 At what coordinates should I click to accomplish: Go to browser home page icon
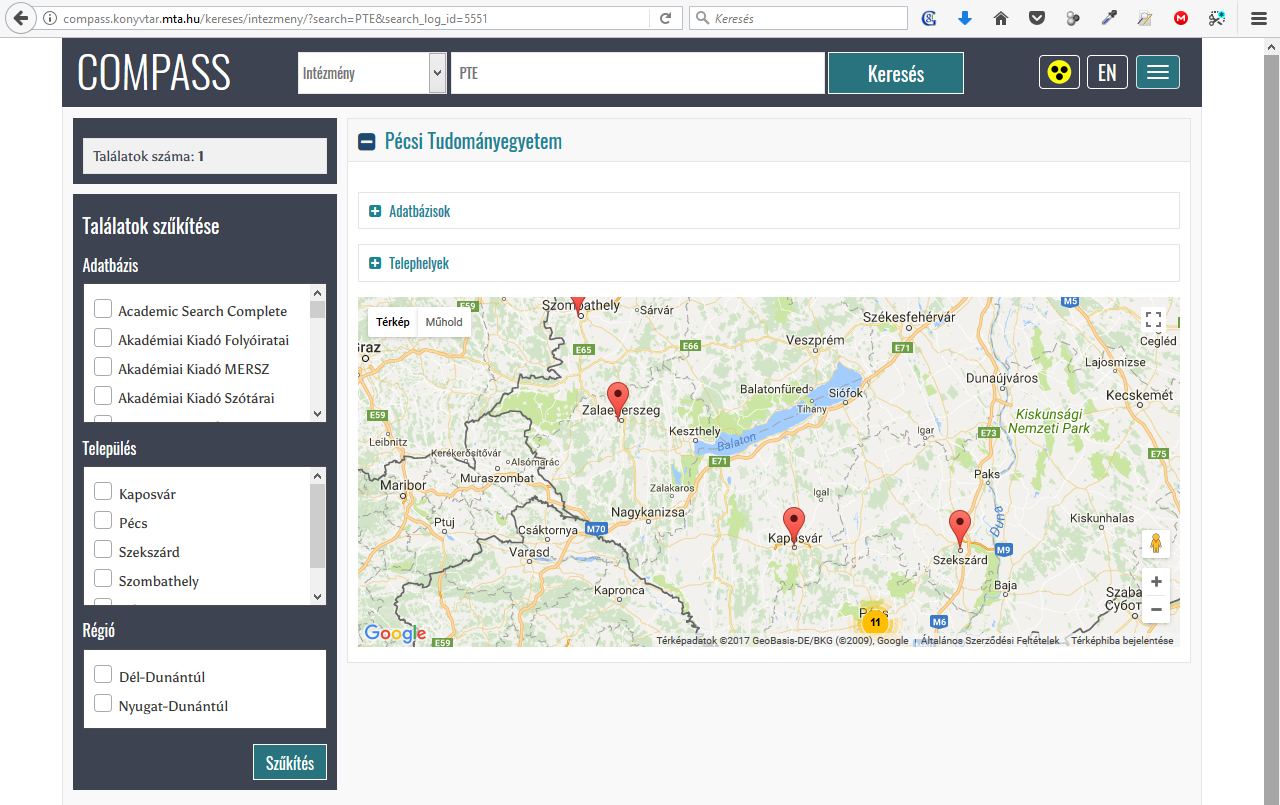click(x=1001, y=18)
